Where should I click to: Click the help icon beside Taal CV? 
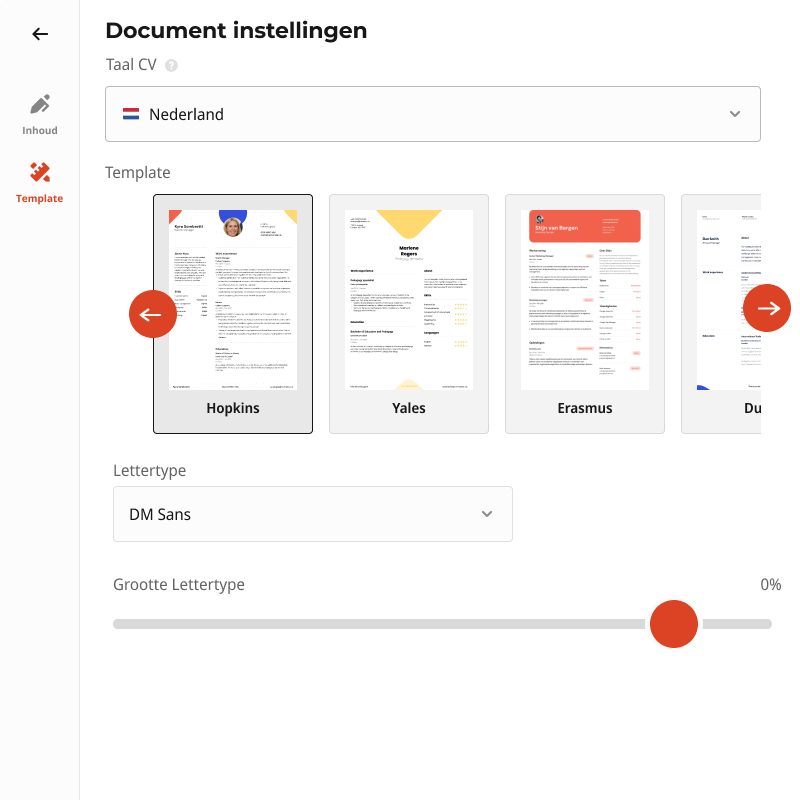(171, 65)
